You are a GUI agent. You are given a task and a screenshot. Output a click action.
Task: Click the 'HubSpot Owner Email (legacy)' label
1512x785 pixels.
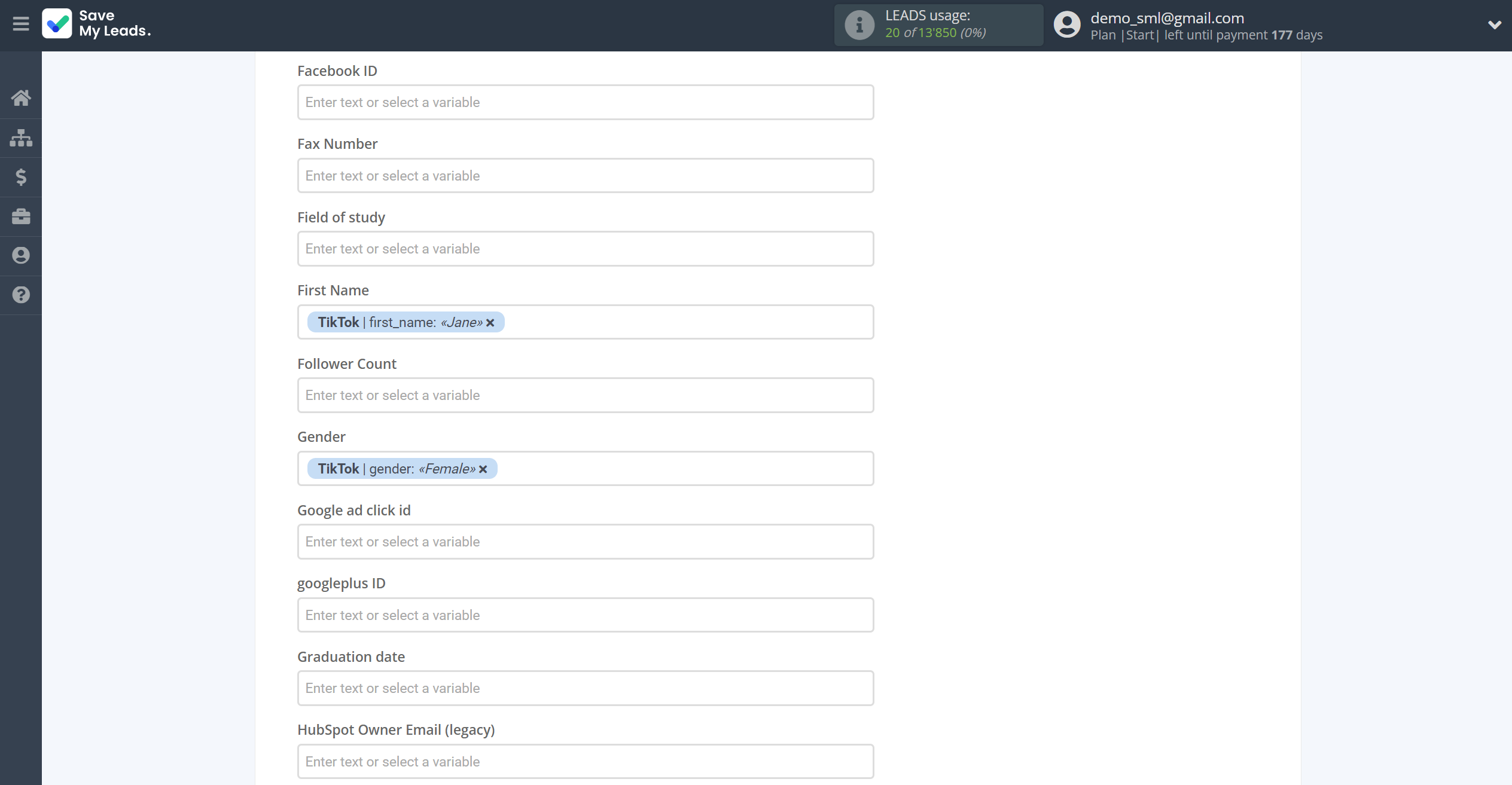pos(396,730)
